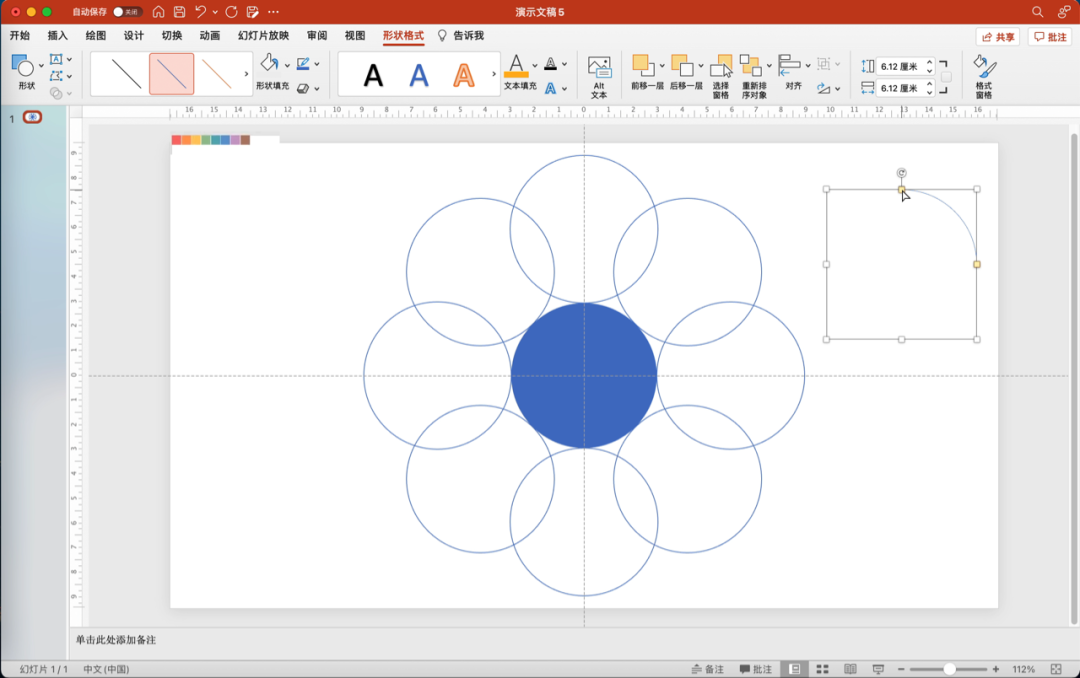
Task: Click the 后移一层 send backward icon
Action: pyautogui.click(x=681, y=66)
